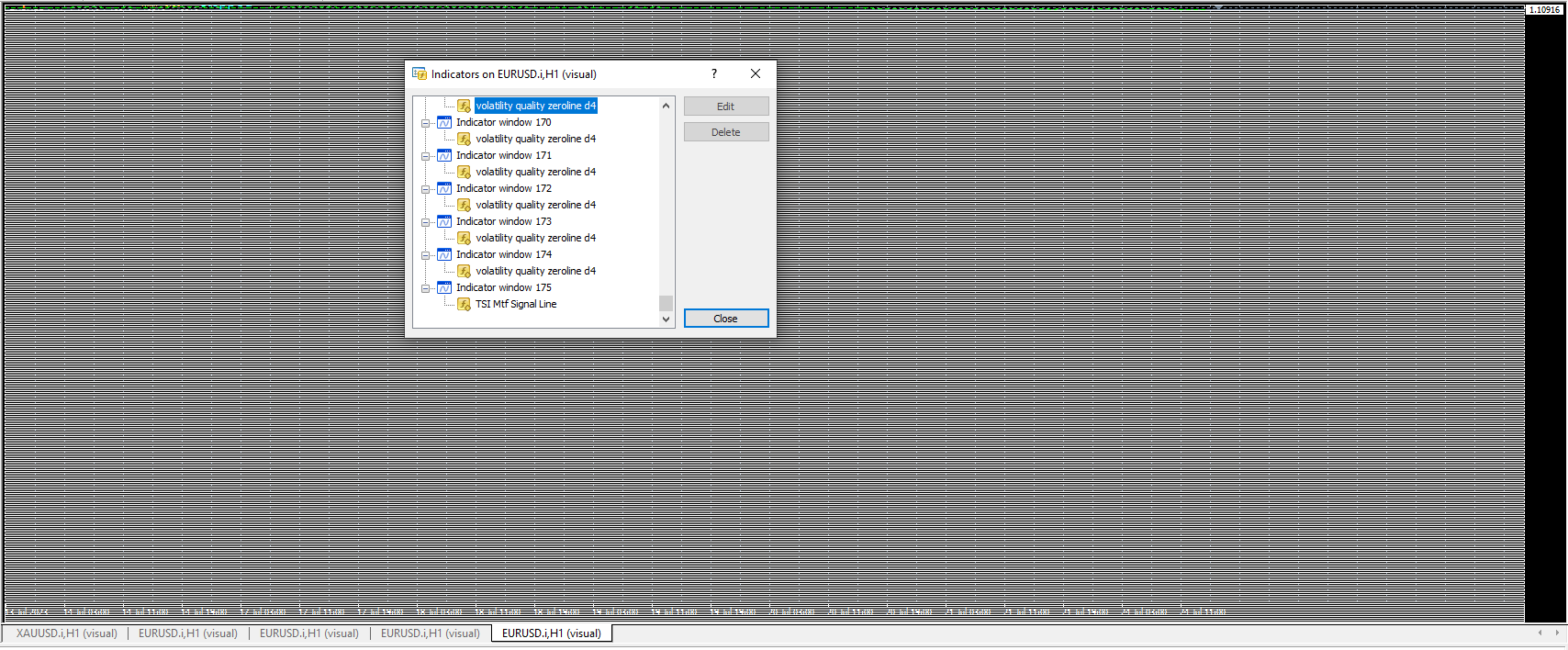This screenshot has height=650, width=1568.
Task: Collapse the Indicator window 172 node
Action: [425, 189]
